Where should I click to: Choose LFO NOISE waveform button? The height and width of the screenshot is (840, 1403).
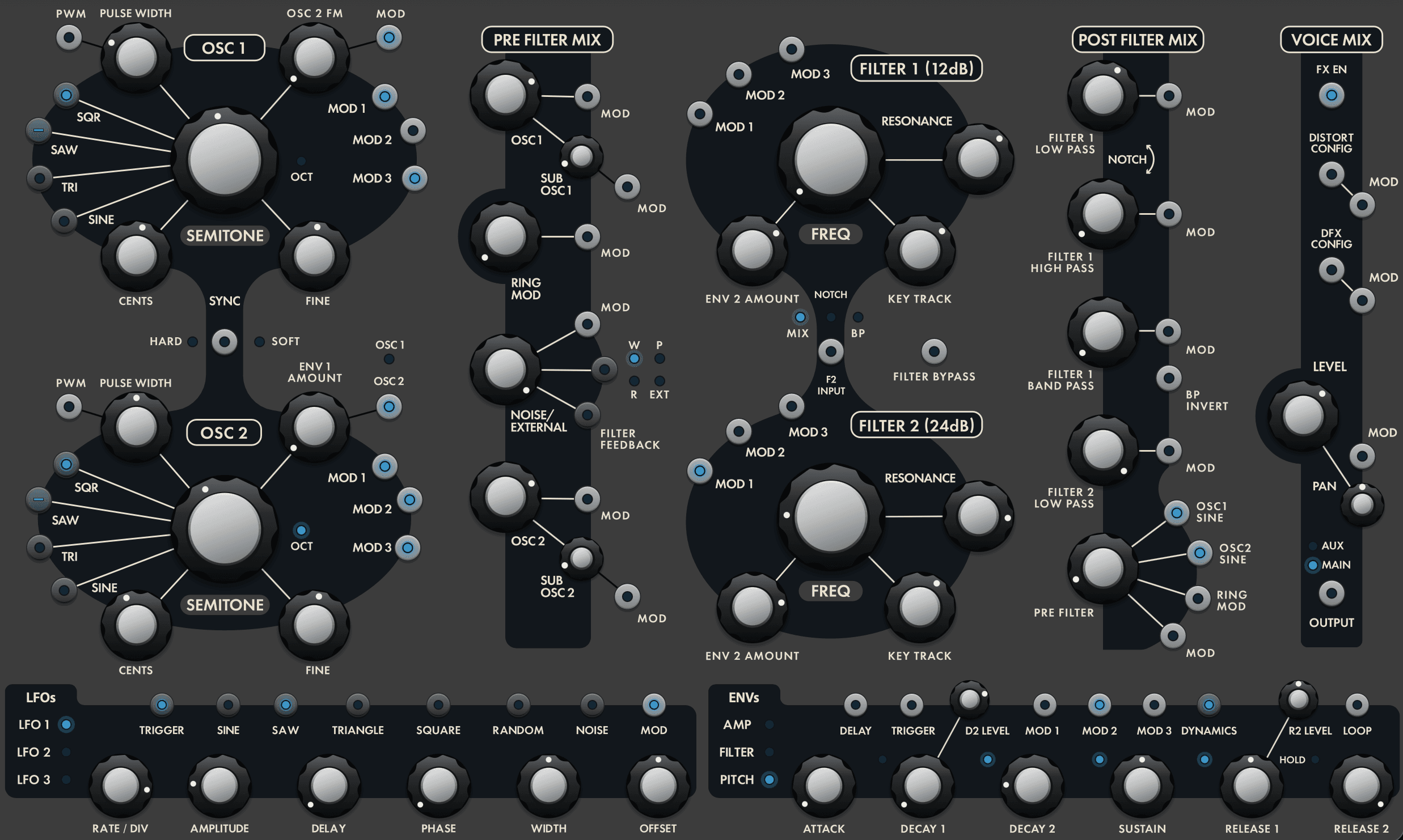592,705
